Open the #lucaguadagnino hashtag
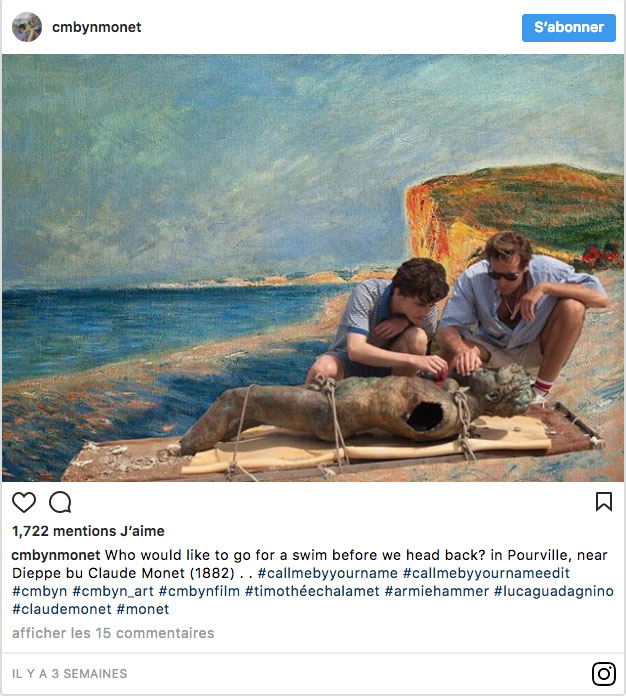 coord(553,591)
